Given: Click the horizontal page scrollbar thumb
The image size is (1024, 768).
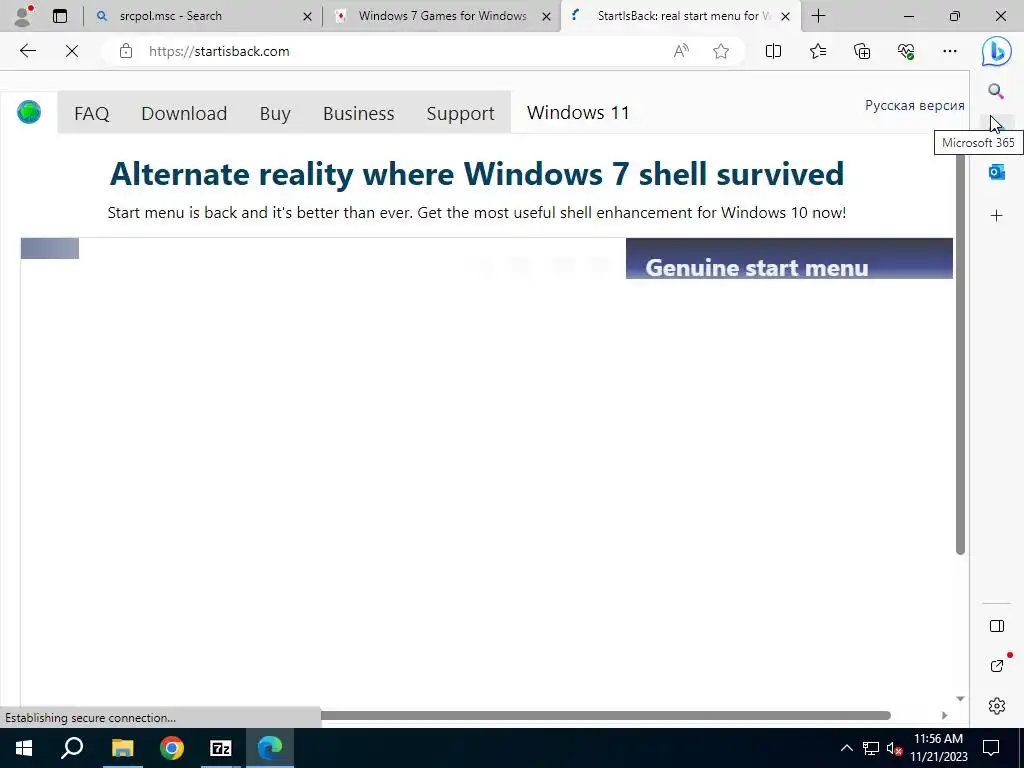Looking at the screenshot, I should [605, 715].
